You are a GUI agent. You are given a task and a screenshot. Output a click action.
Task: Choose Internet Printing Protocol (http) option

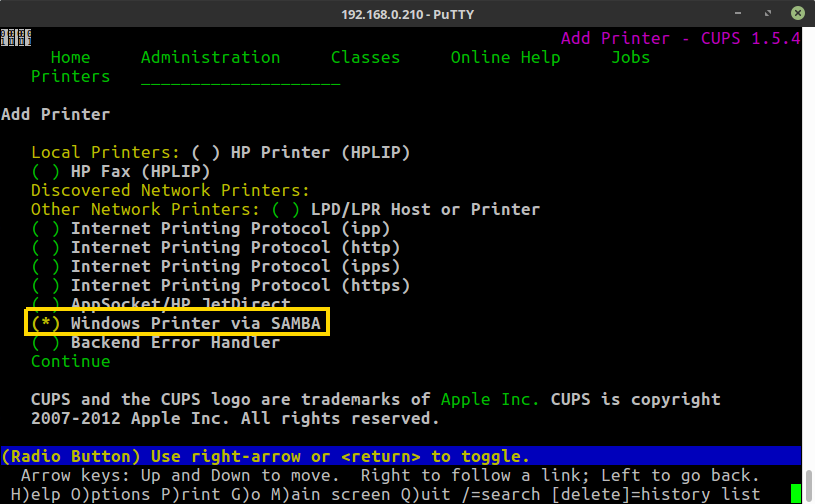click(45, 248)
